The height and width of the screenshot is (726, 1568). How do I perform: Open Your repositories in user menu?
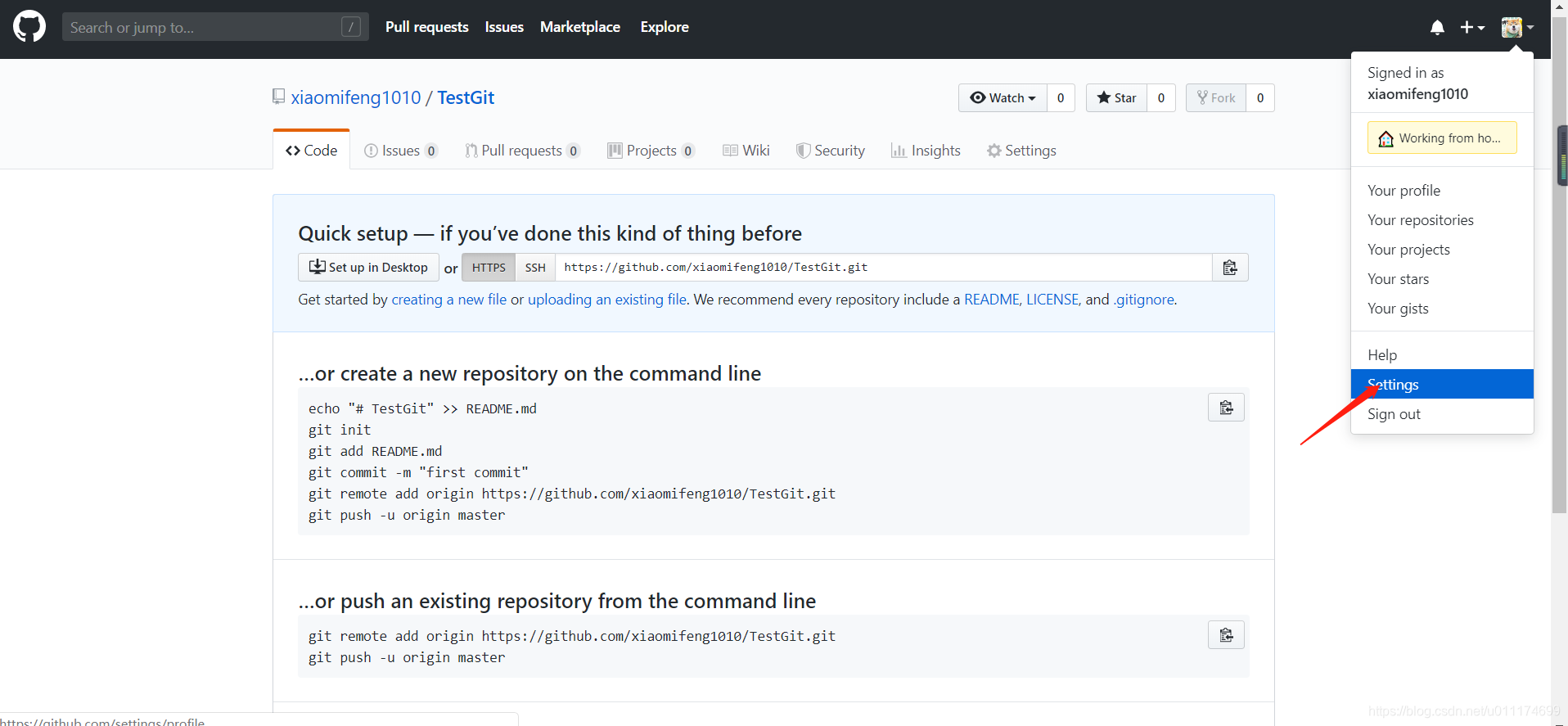pos(1442,220)
